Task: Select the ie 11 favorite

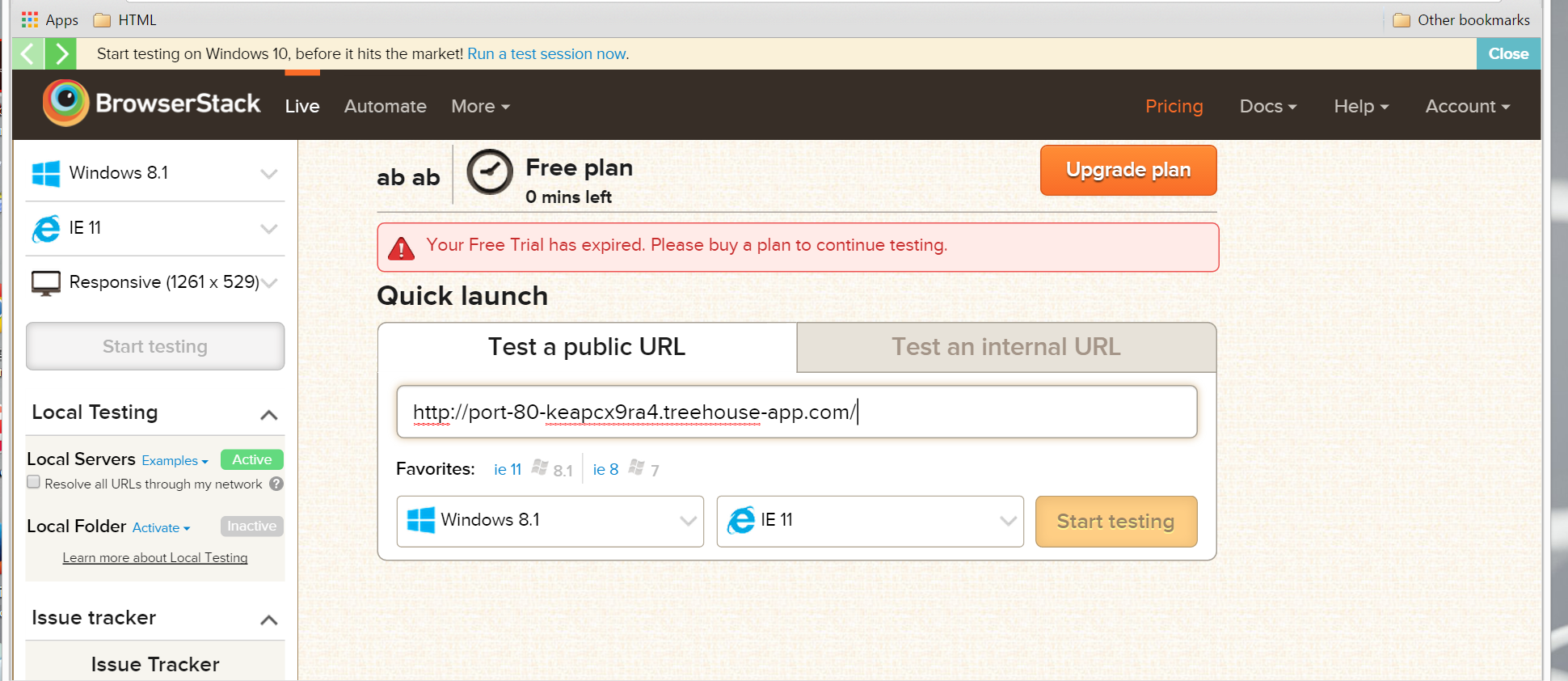Action: coord(508,469)
